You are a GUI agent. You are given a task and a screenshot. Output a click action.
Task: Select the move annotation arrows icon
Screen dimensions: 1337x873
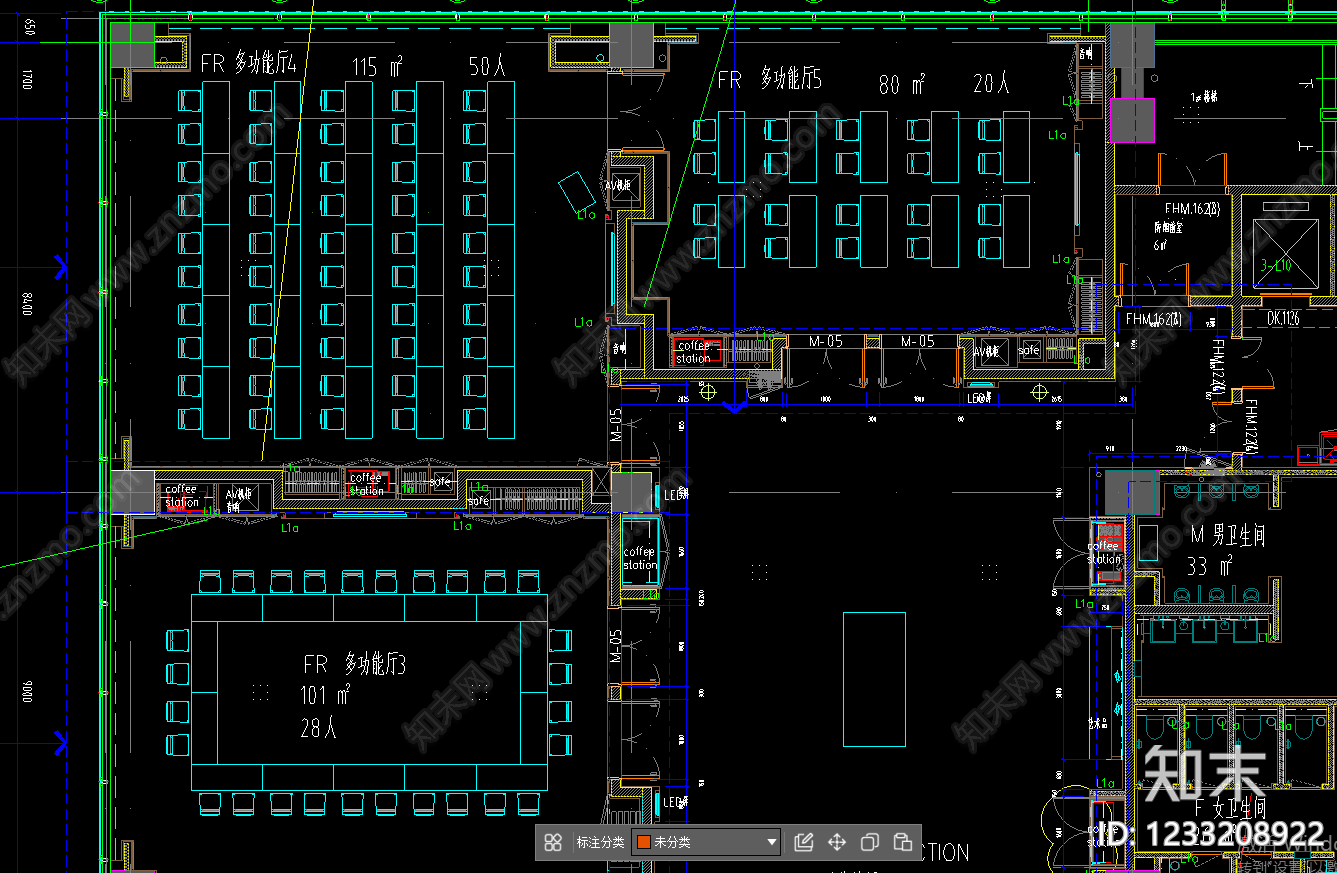[x=837, y=842]
